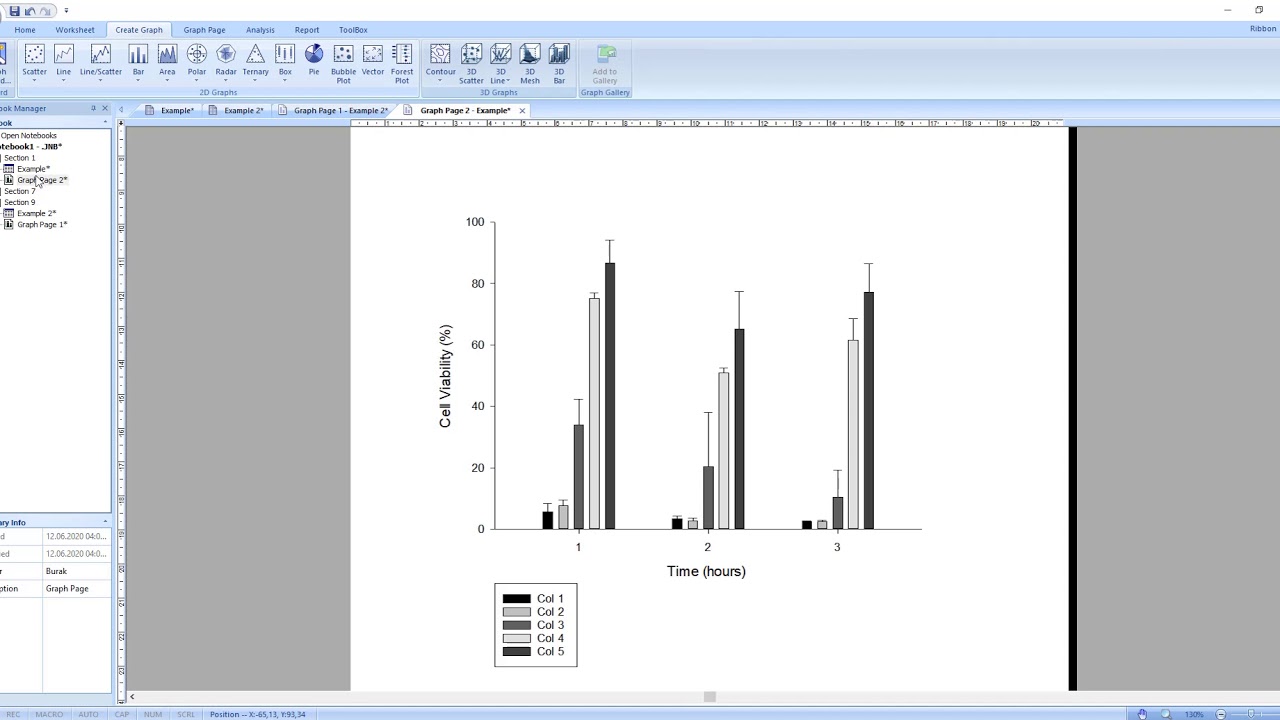The height and width of the screenshot is (720, 1280).
Task: Open quick access toolbar customize dropdown
Action: point(66,11)
